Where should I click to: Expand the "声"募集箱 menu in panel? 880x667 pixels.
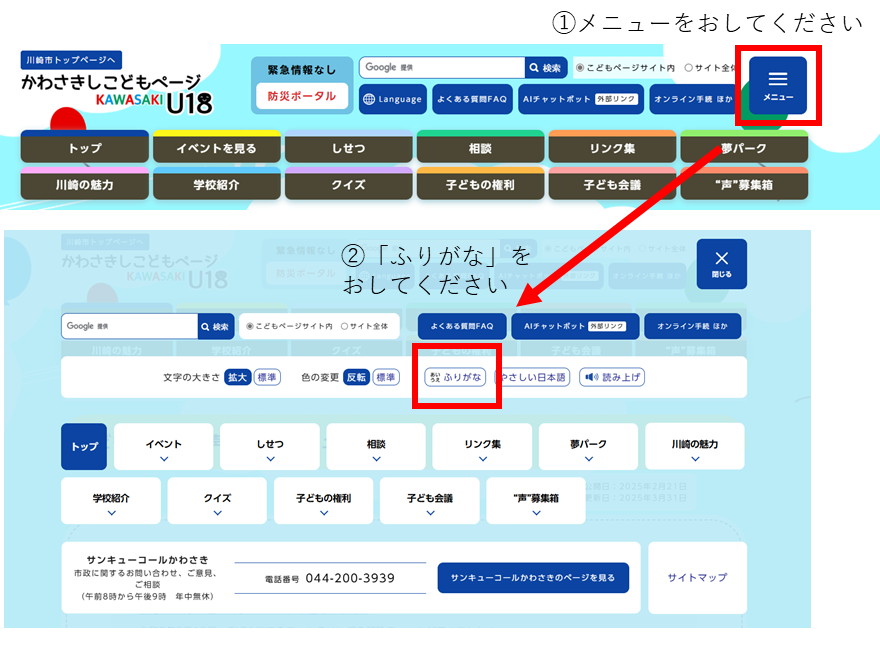536,501
